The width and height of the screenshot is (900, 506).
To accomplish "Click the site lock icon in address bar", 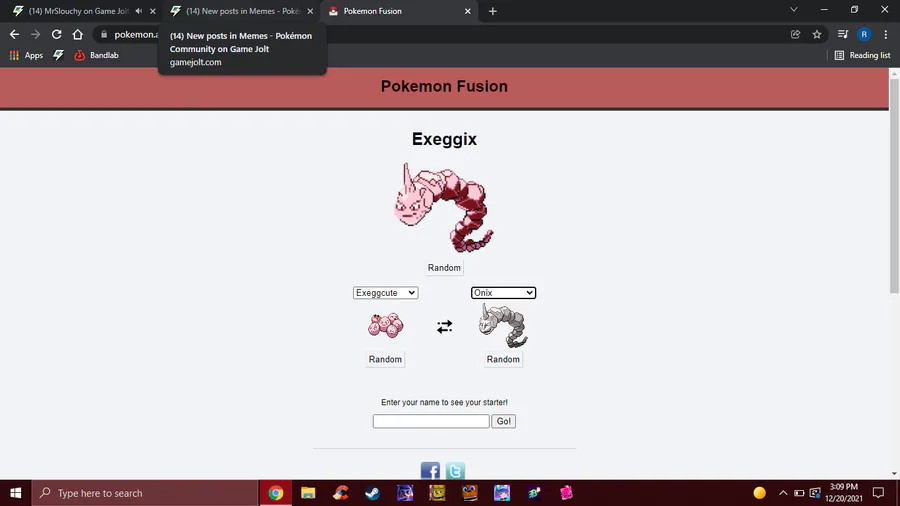I will point(104,34).
